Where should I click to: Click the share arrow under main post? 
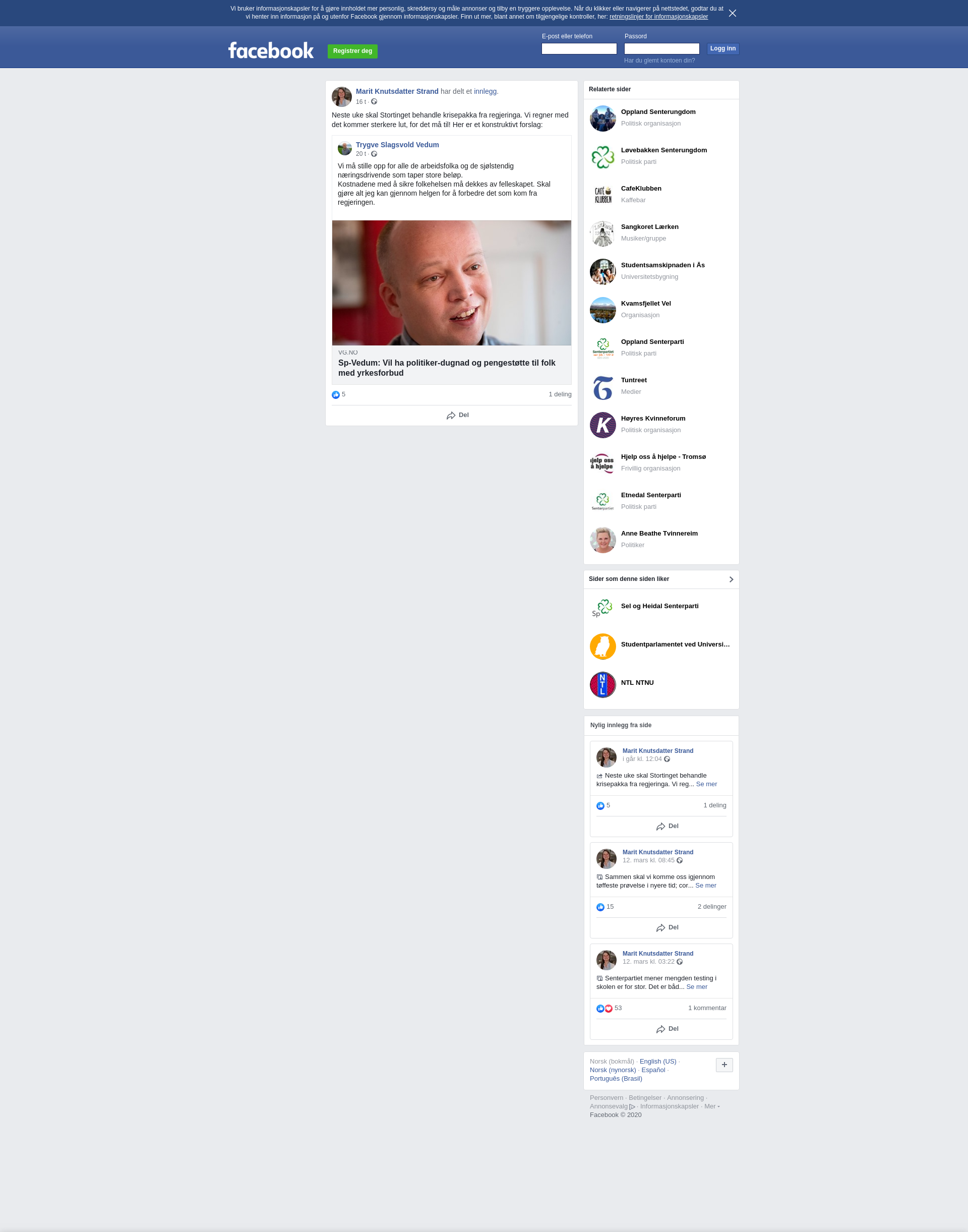tap(451, 416)
